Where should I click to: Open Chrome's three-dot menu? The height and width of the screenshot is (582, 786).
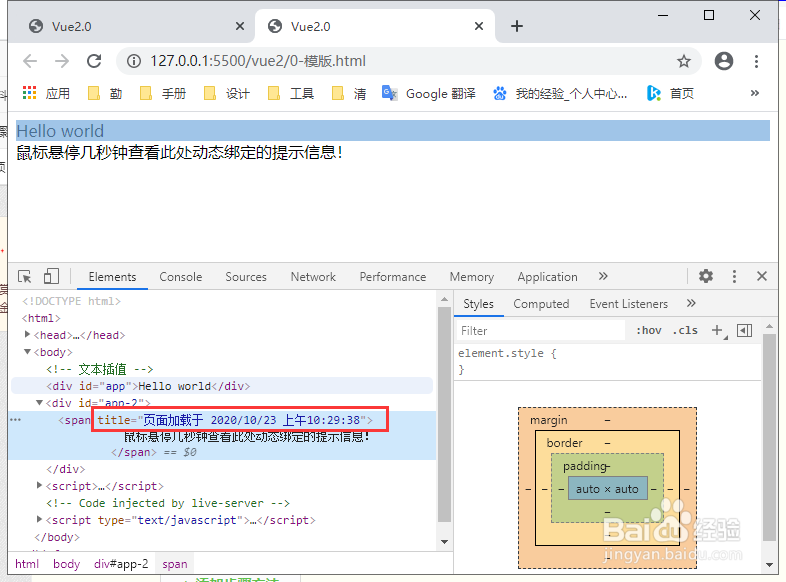click(756, 61)
